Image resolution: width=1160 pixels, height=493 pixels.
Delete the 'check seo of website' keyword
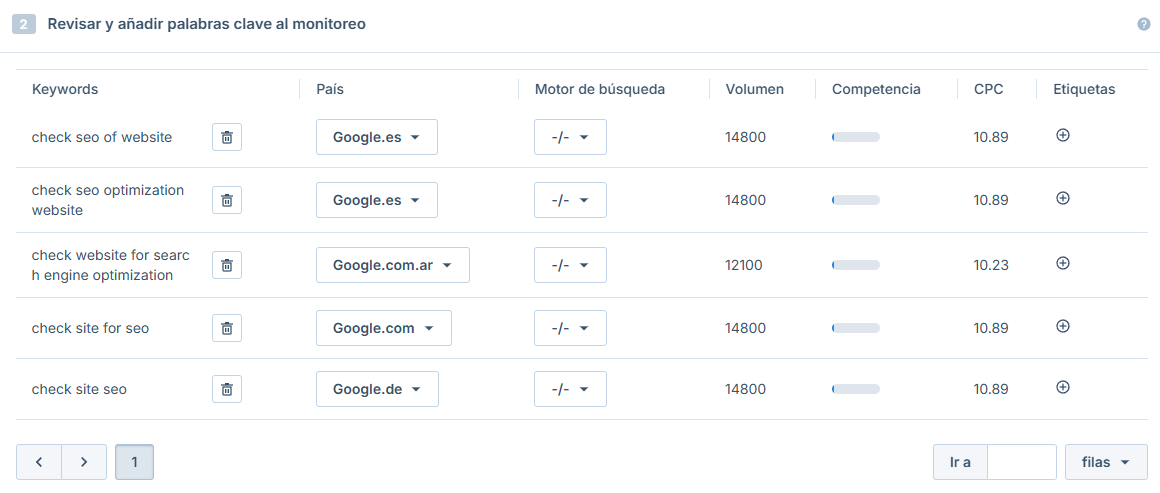(227, 137)
